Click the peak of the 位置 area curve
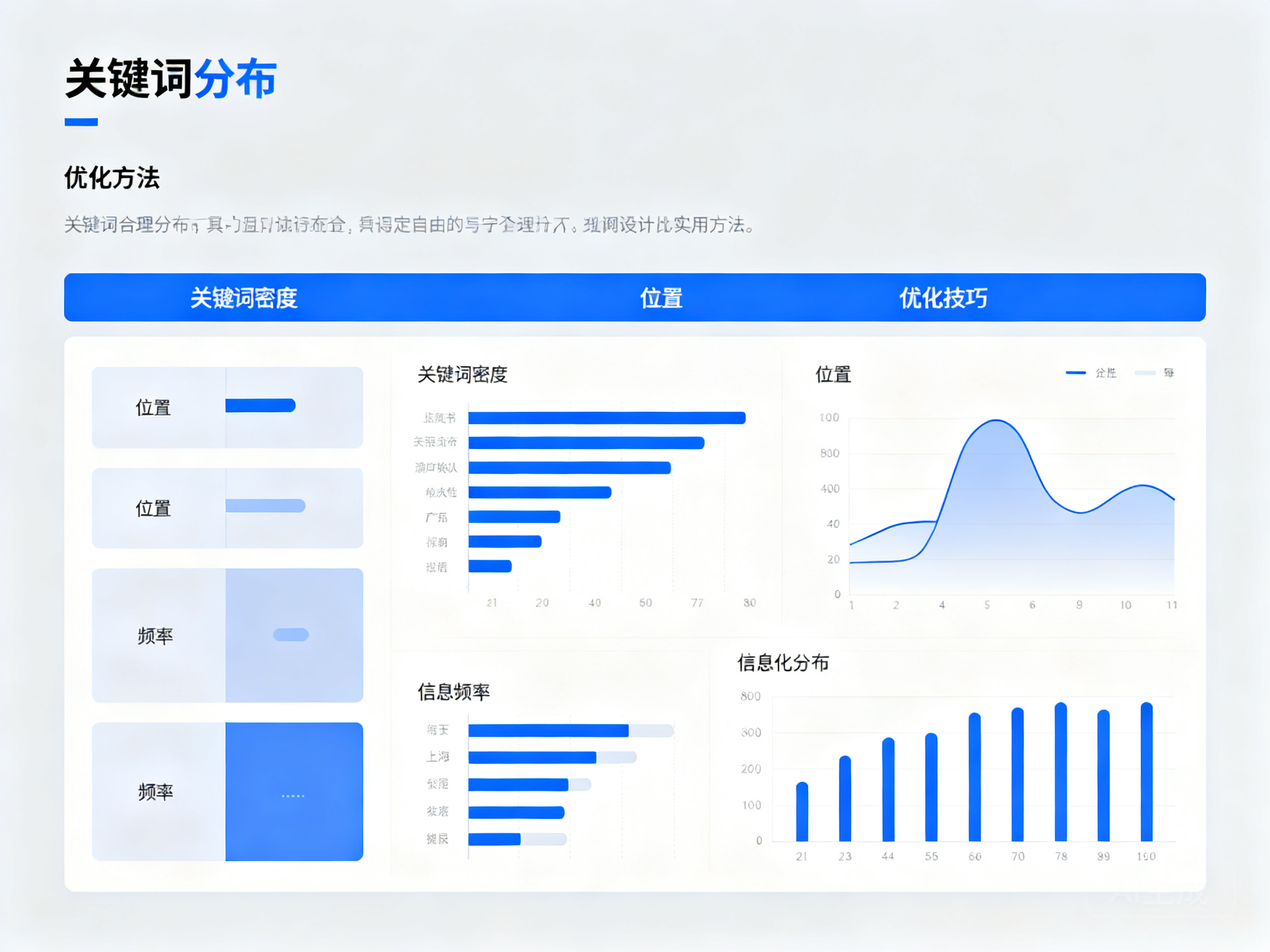The width and height of the screenshot is (1270, 952). (x=997, y=420)
